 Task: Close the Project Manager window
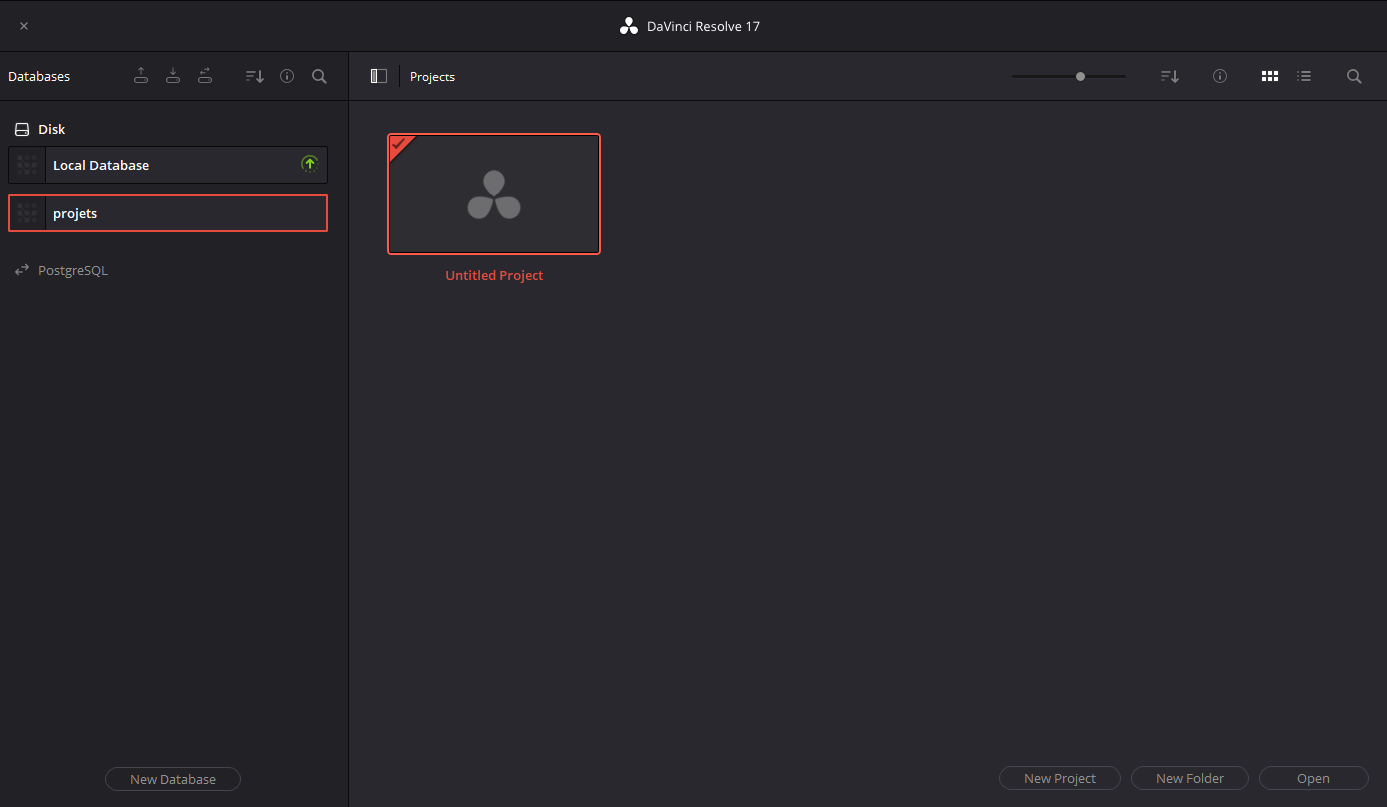[x=24, y=26]
